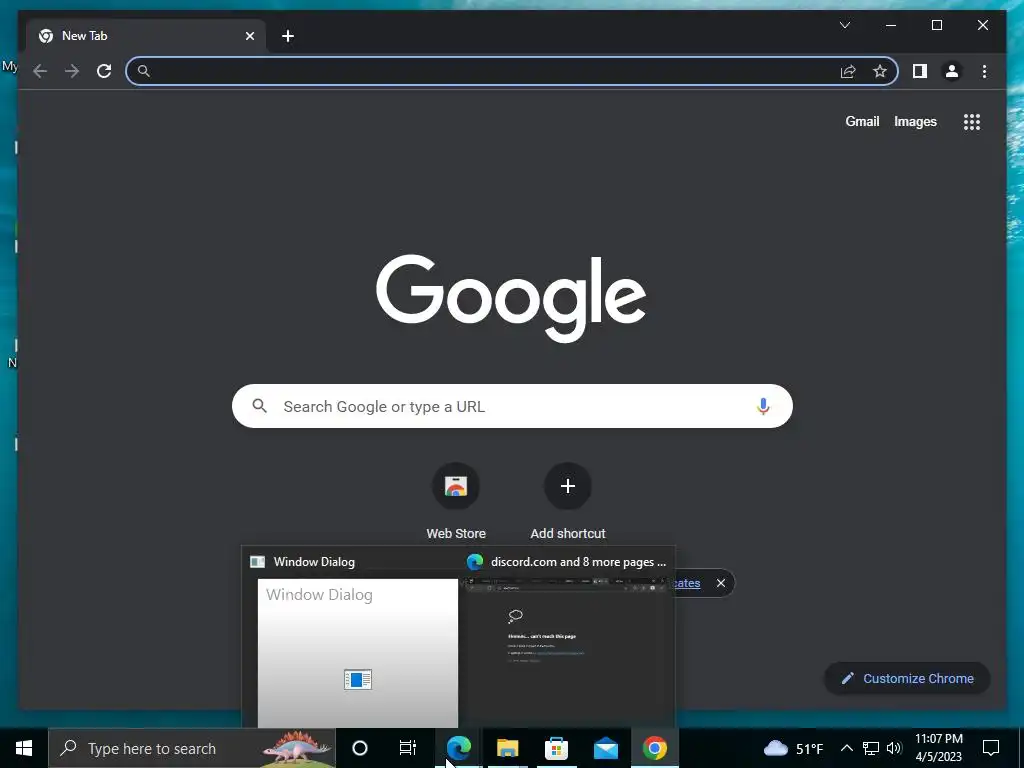Open the weather 51°F widget
The image size is (1024, 768).
793,748
